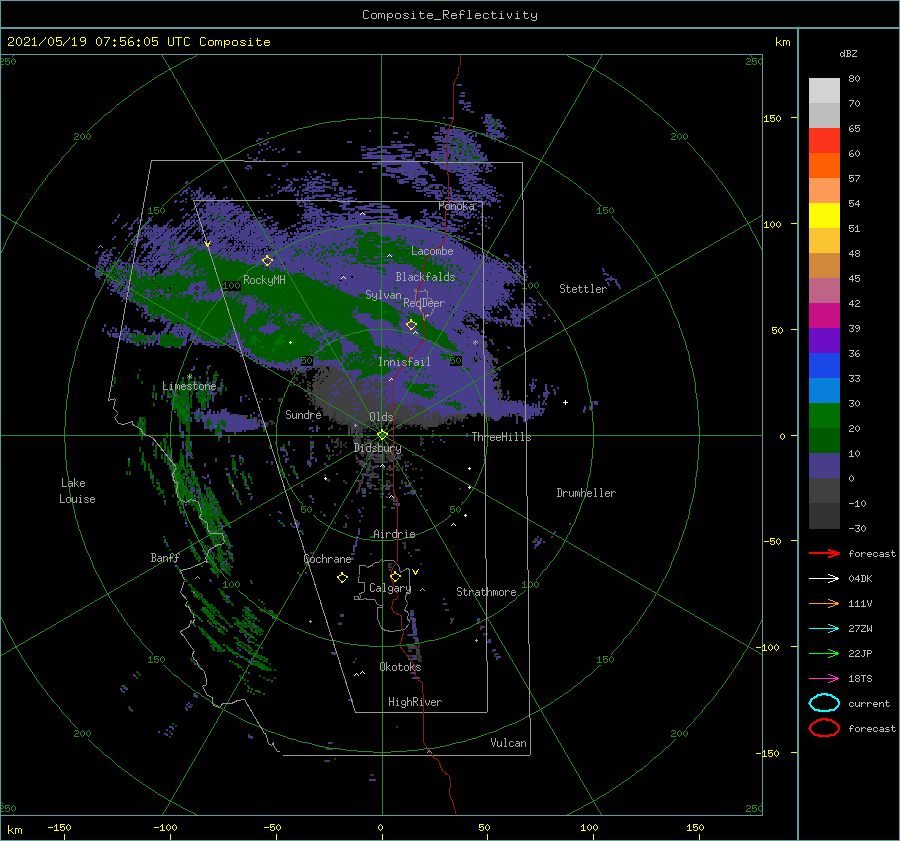Click the yellow radar-site marker at Olds
900x841 pixels.
point(382,435)
